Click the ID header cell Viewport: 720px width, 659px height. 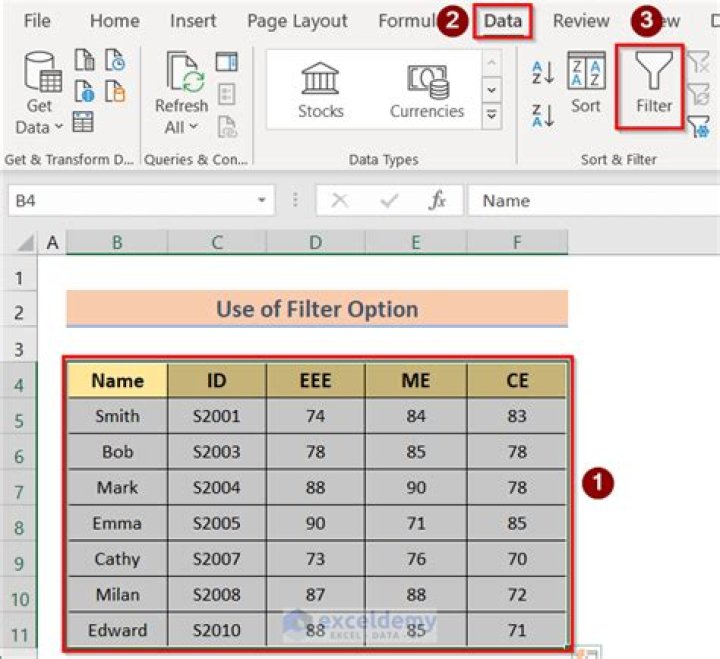coord(217,380)
